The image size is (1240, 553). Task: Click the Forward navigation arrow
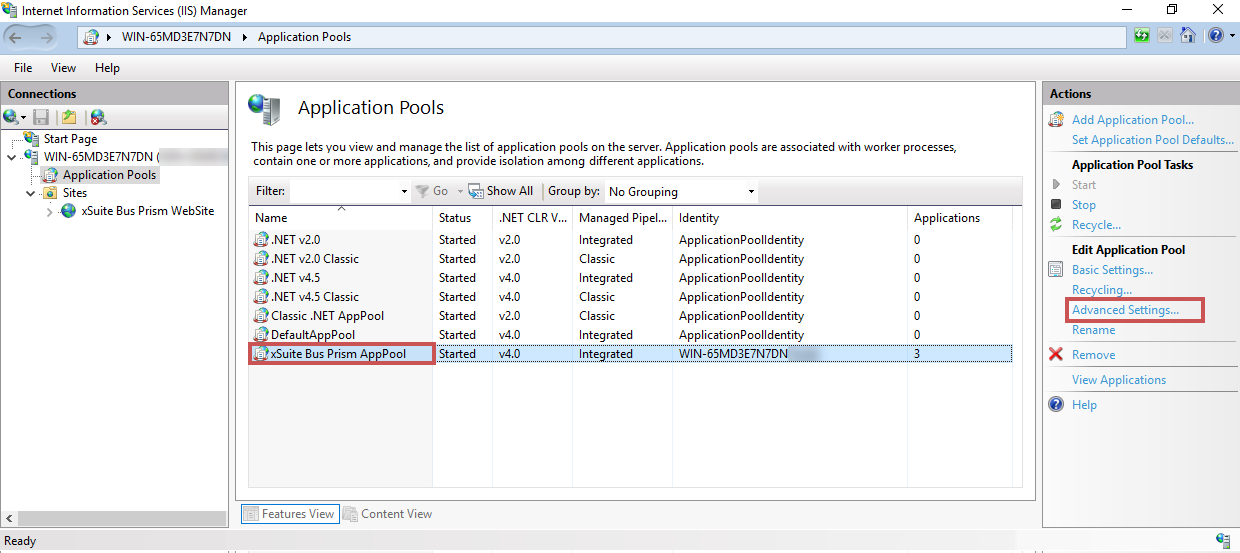click(47, 37)
